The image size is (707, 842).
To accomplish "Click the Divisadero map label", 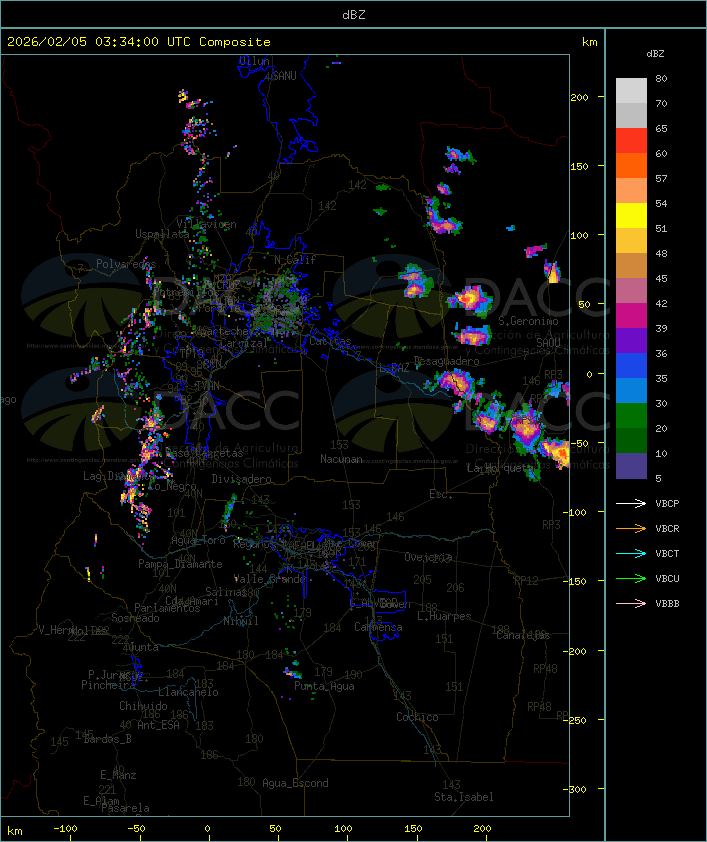I will (x=242, y=479).
